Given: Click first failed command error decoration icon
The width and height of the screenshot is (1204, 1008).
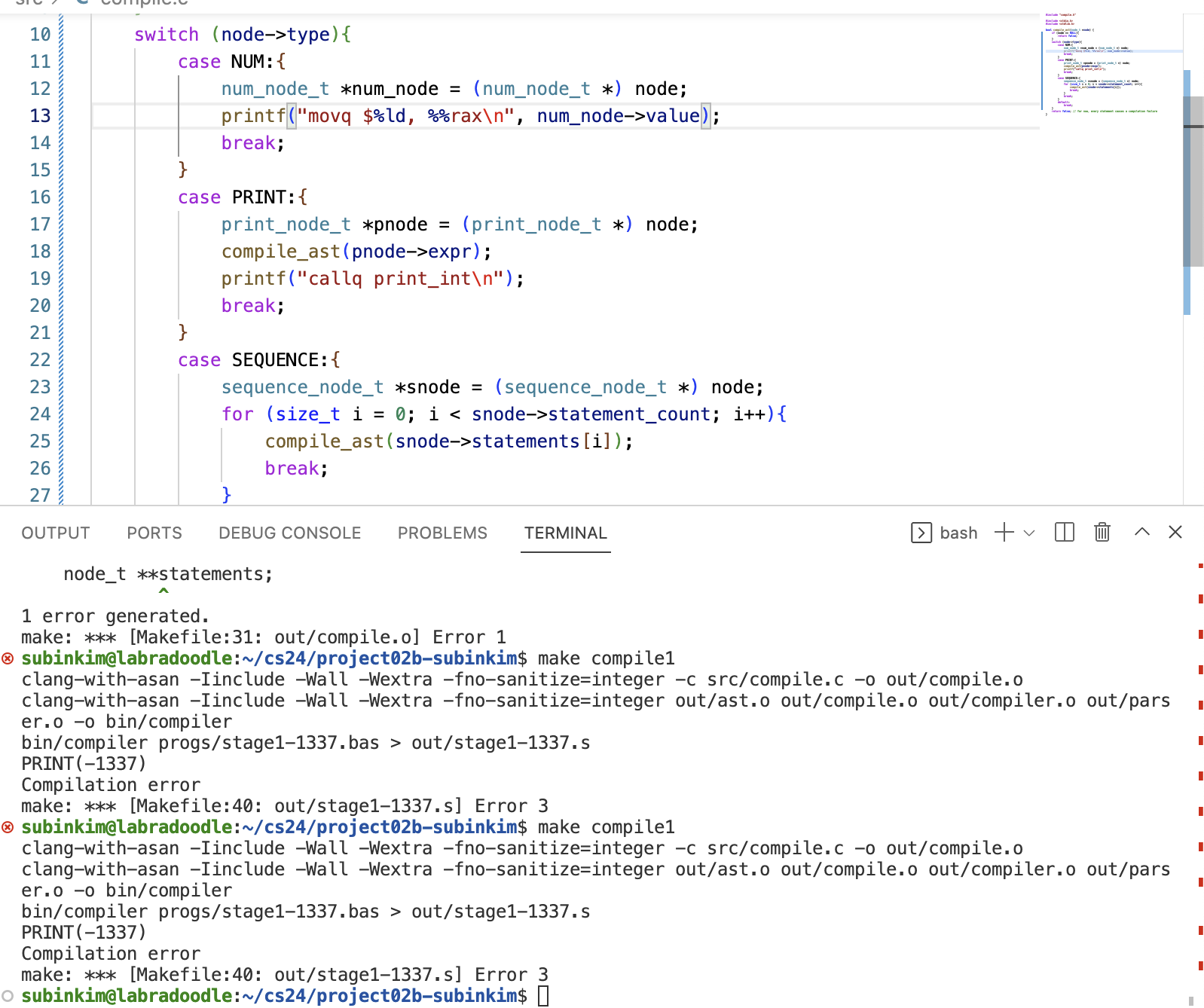Looking at the screenshot, I should (x=8, y=658).
